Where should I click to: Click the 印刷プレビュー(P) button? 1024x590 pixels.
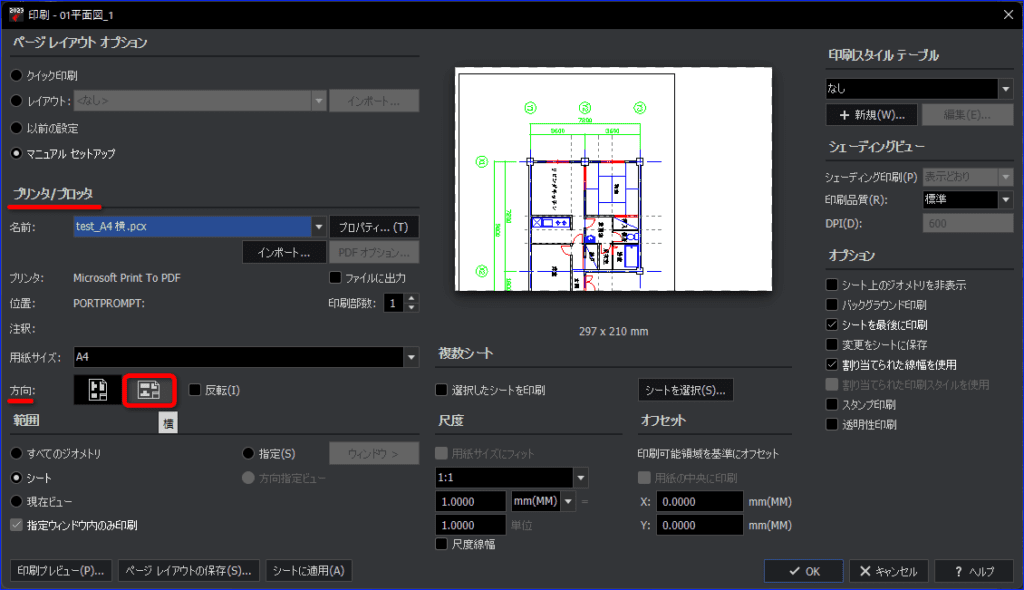coord(61,570)
